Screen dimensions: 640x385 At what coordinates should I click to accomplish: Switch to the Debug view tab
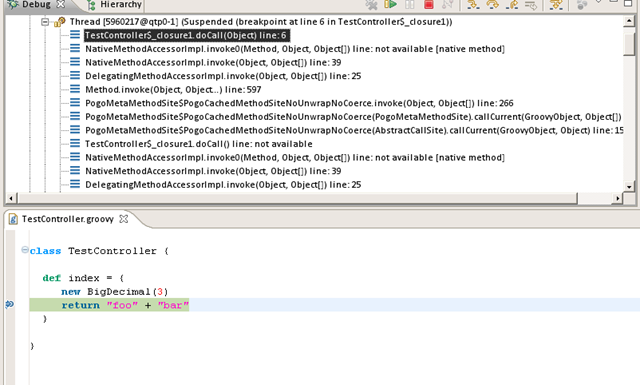pos(37,4)
